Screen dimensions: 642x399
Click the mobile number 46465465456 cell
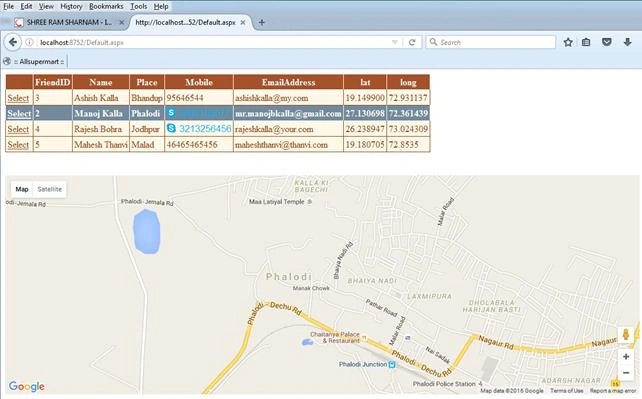pyautogui.click(x=199, y=144)
